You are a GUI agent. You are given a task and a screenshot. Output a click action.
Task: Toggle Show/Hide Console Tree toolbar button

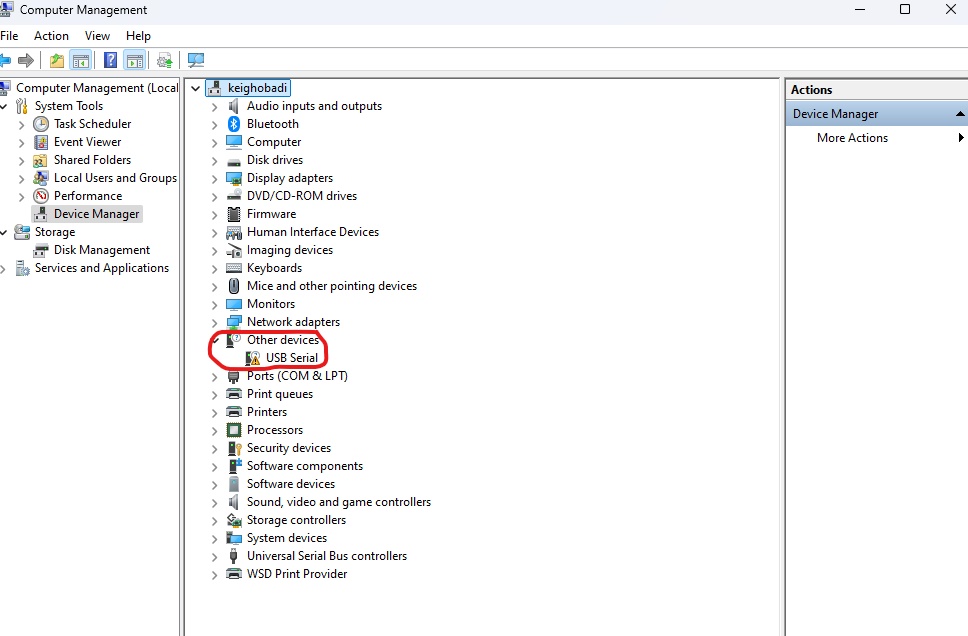(81, 61)
